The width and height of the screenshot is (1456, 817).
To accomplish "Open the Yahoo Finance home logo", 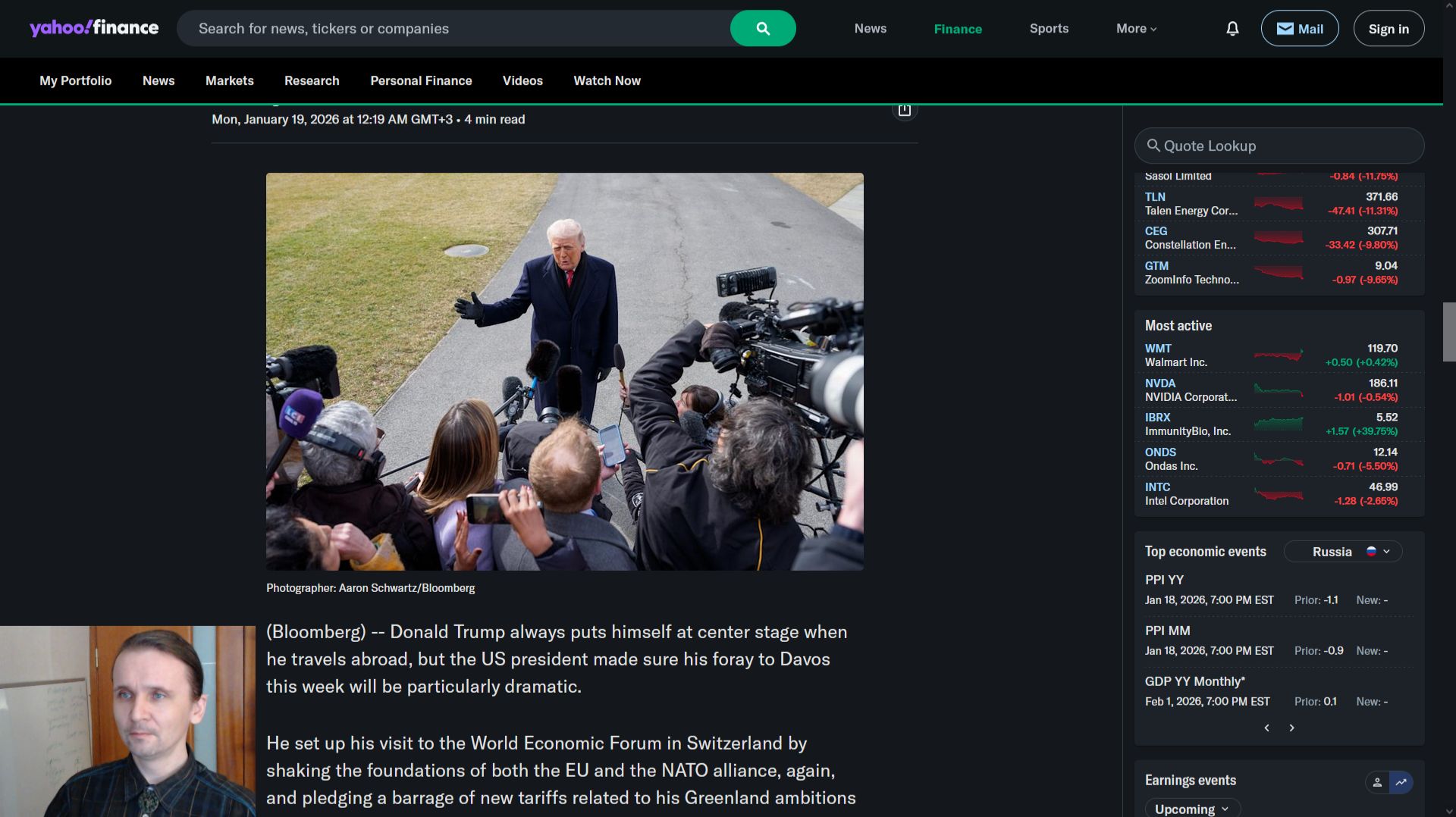I will pos(94,28).
